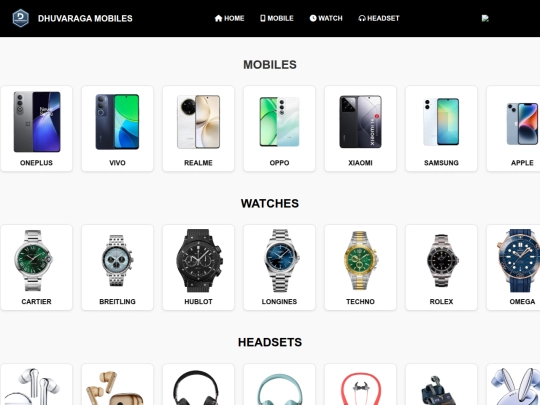The height and width of the screenshot is (405, 540).
Task: Choose the Vivo mobile image
Action: [117, 122]
